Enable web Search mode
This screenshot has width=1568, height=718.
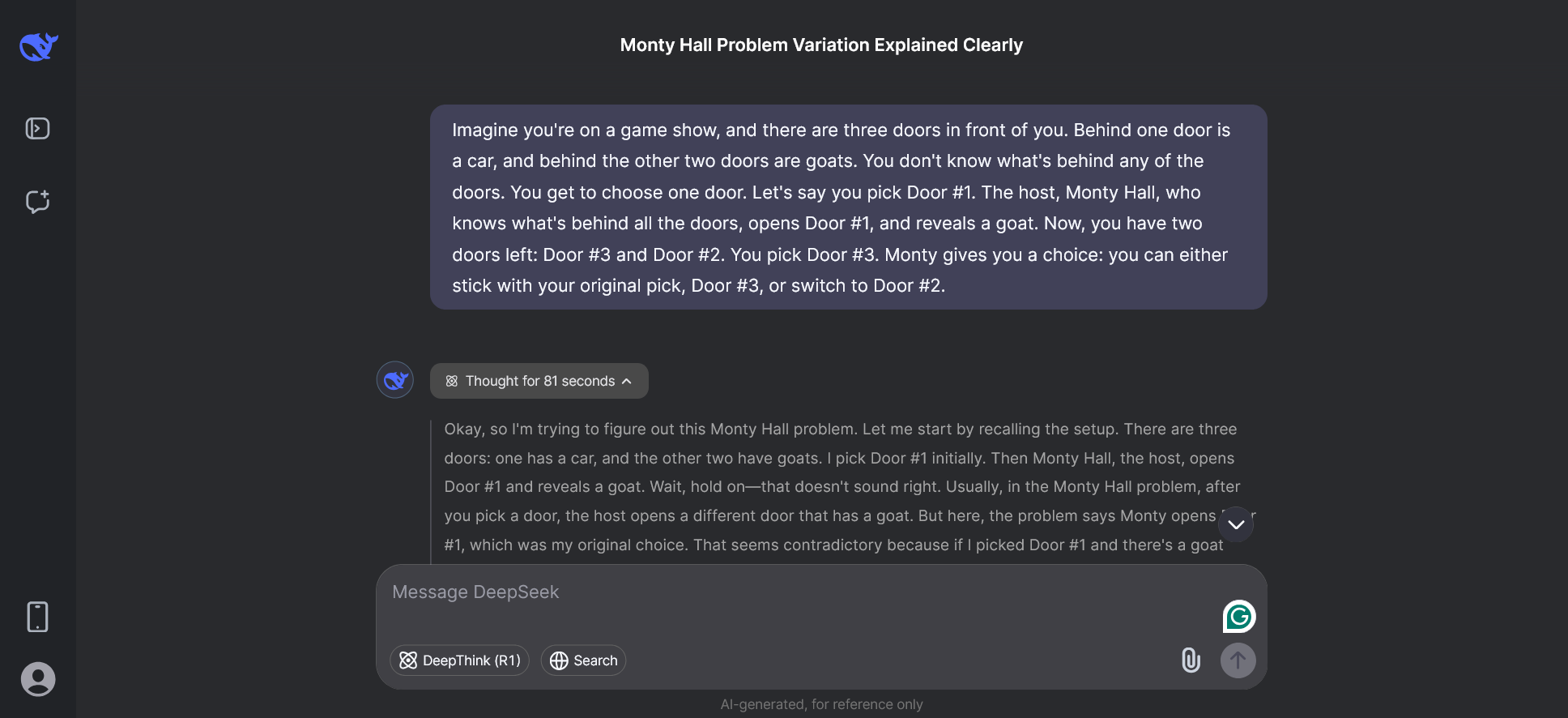[x=582, y=660]
